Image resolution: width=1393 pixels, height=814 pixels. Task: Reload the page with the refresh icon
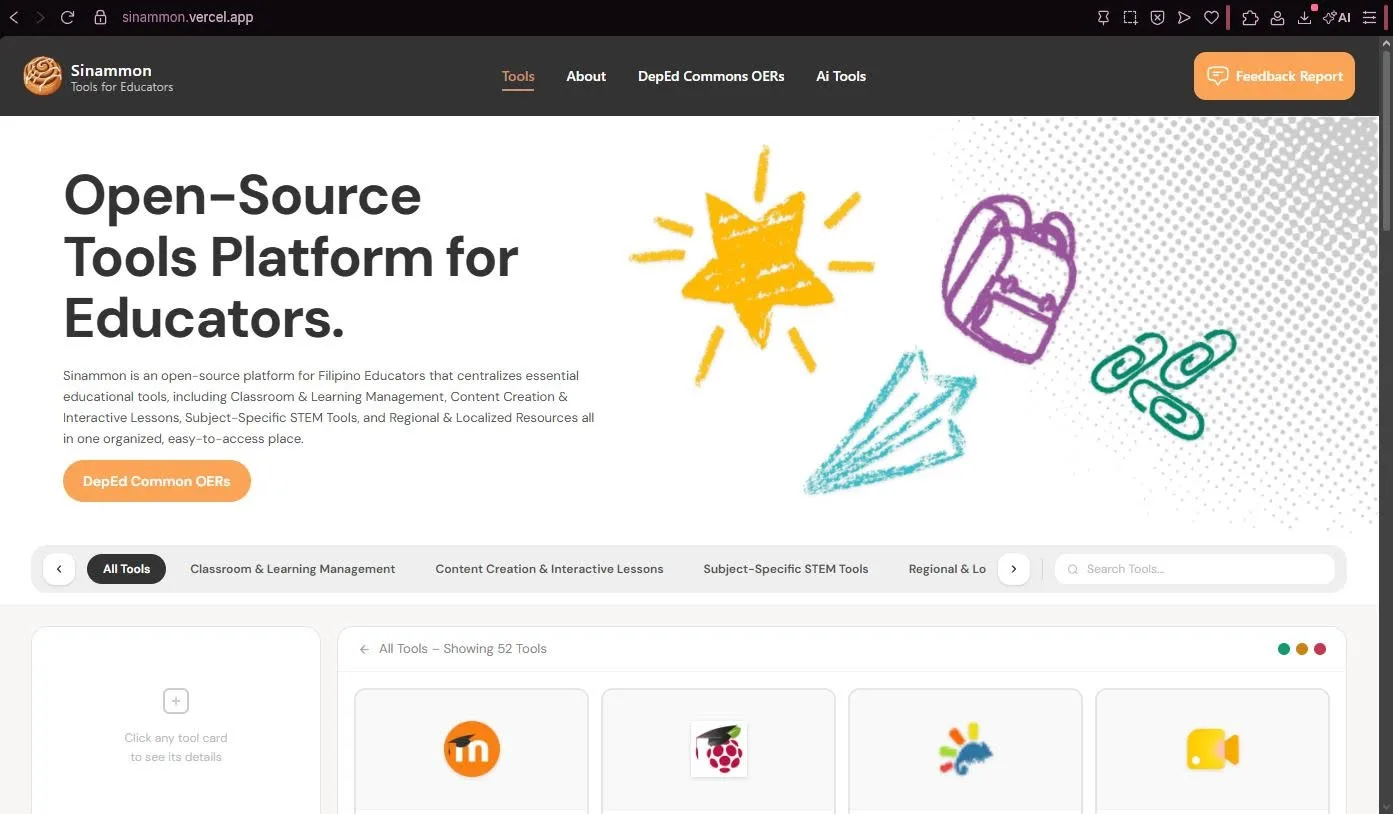coord(67,17)
